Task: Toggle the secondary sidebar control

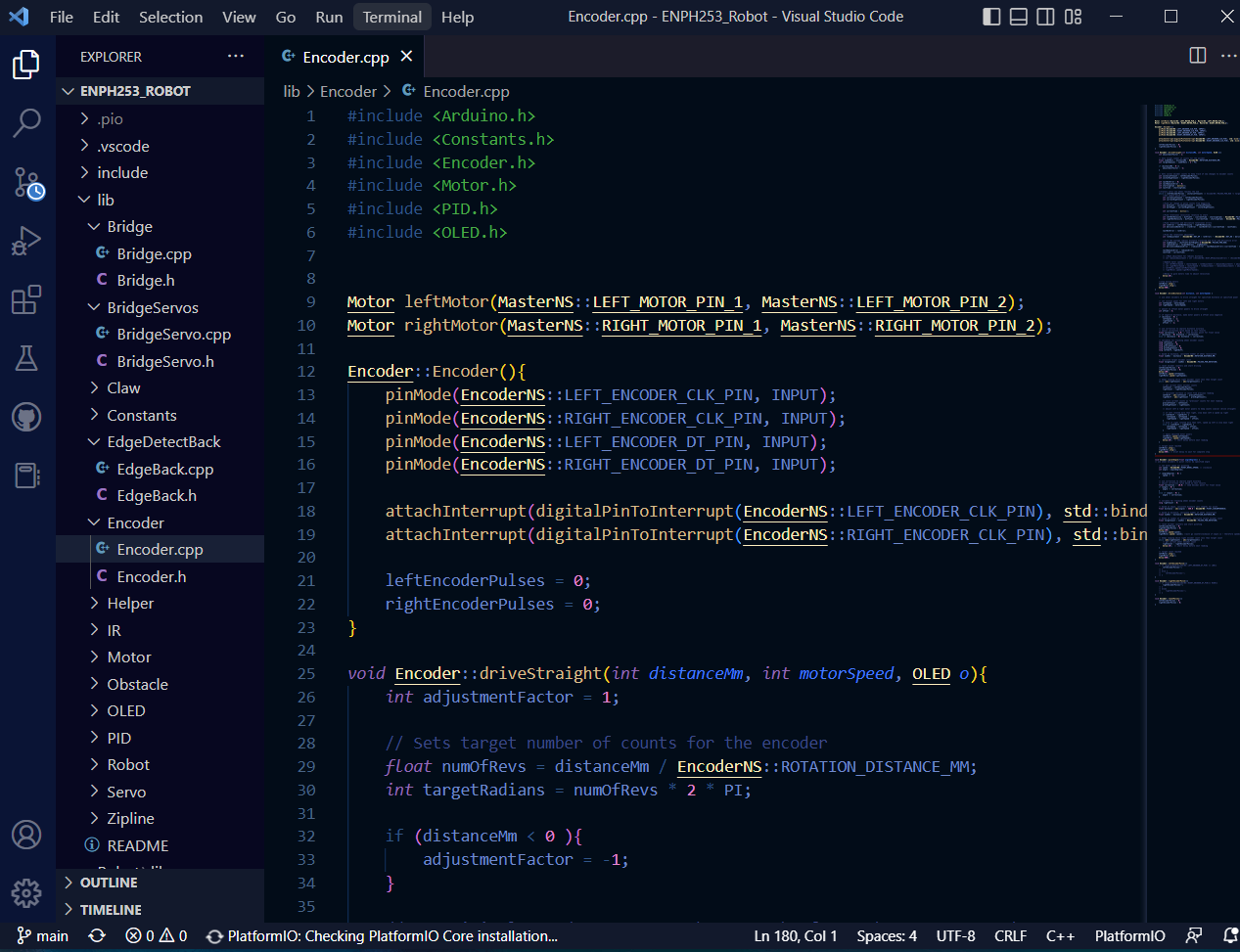Action: (x=1045, y=17)
